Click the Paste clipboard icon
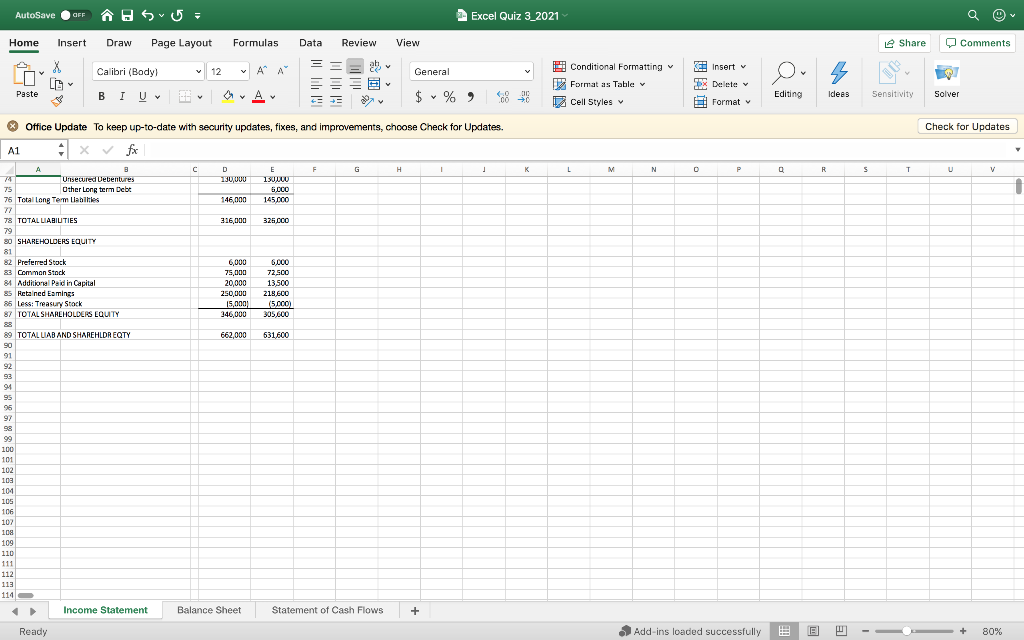The image size is (1024, 640). coord(24,74)
